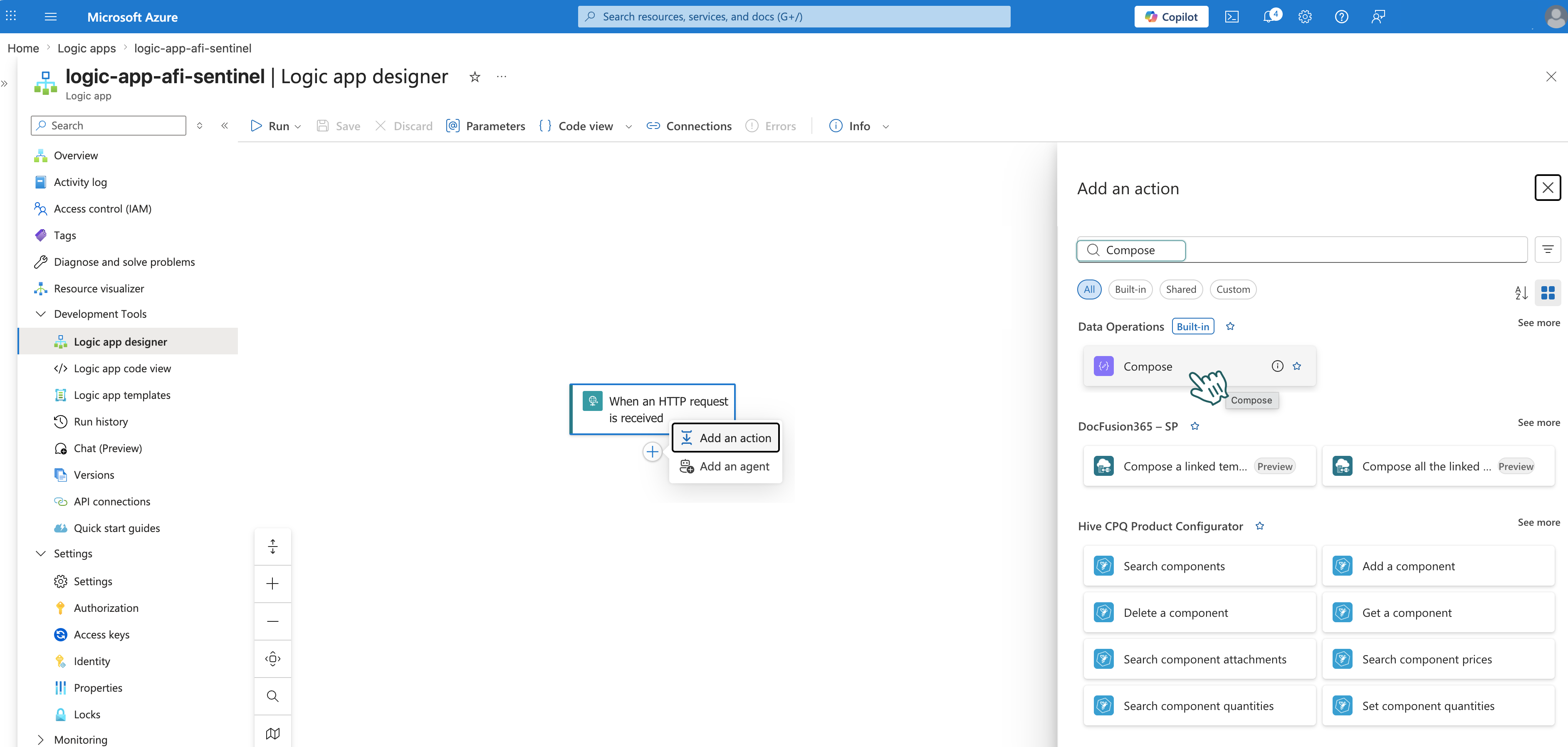This screenshot has width=1568, height=747.
Task: Zoom out on the designer canvas
Action: [x=273, y=621]
